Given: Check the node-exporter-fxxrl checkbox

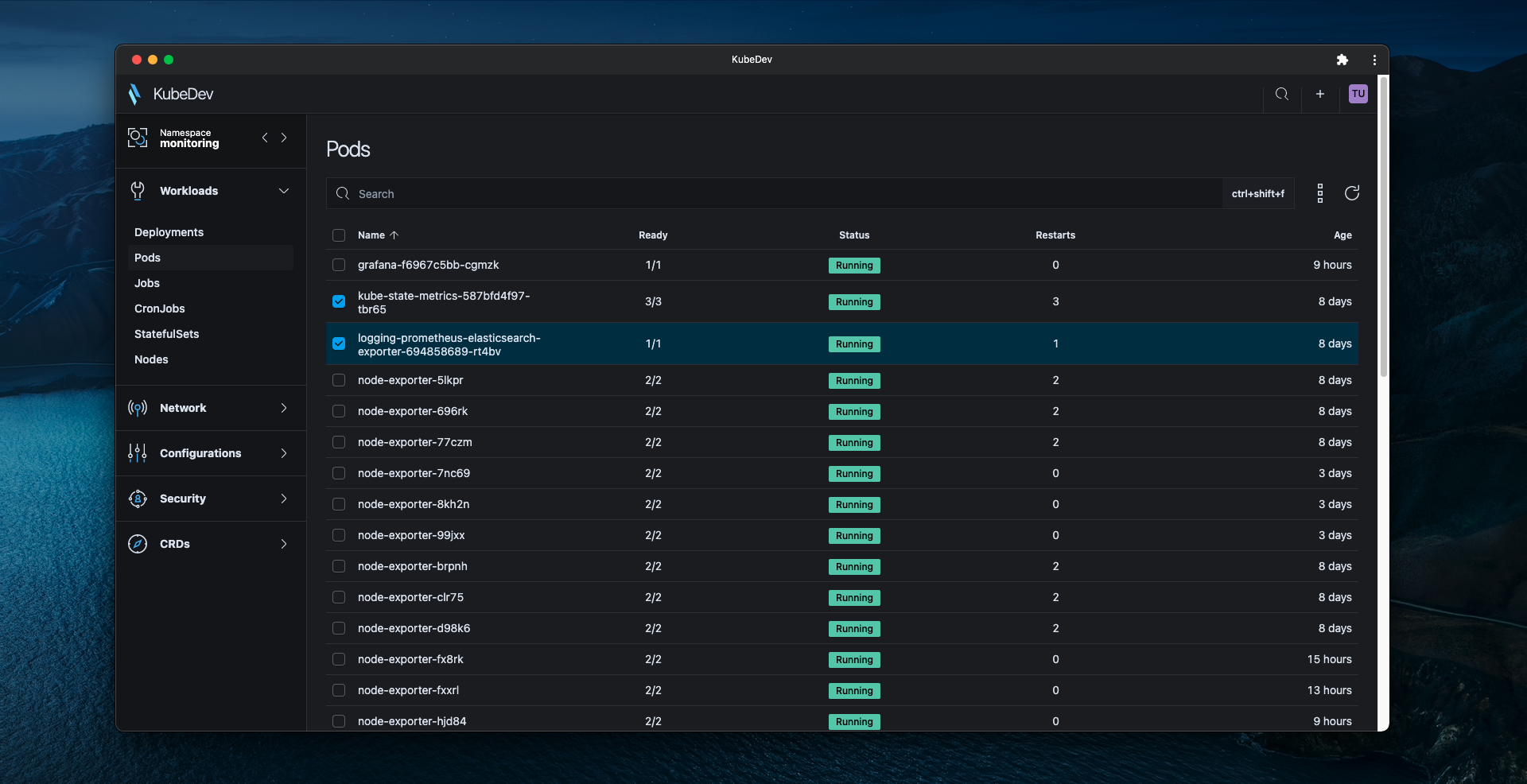Looking at the screenshot, I should [339, 690].
